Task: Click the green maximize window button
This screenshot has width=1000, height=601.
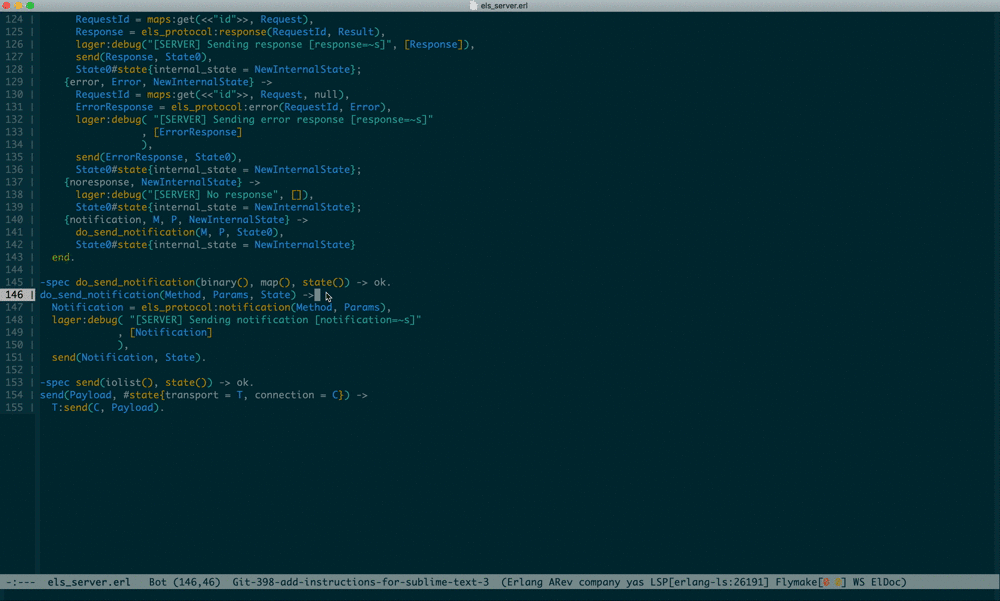Action: pos(30,6)
